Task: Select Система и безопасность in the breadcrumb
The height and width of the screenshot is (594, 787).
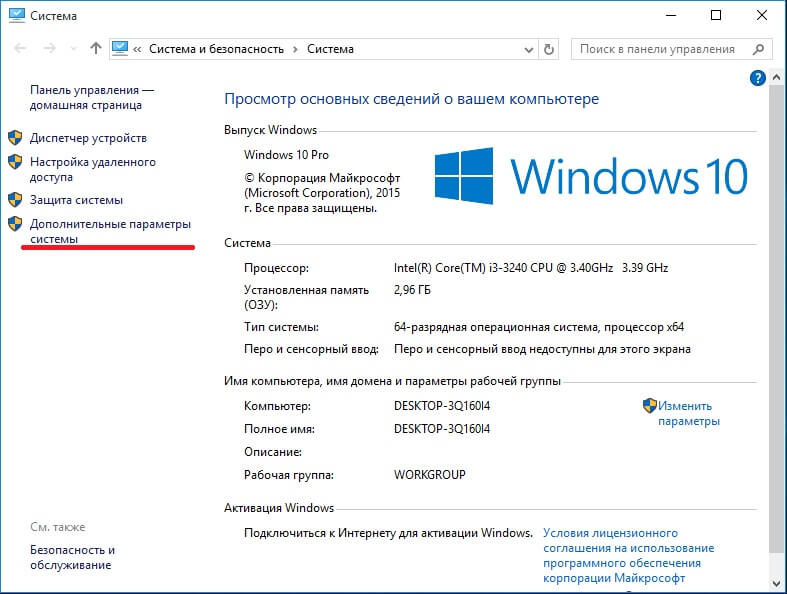Action: pyautogui.click(x=216, y=49)
